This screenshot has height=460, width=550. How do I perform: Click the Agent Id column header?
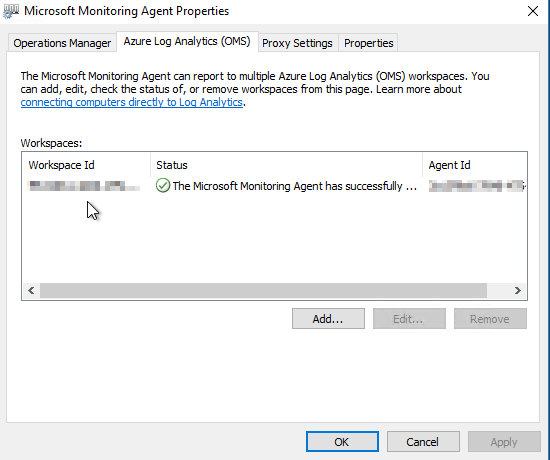tap(475, 165)
